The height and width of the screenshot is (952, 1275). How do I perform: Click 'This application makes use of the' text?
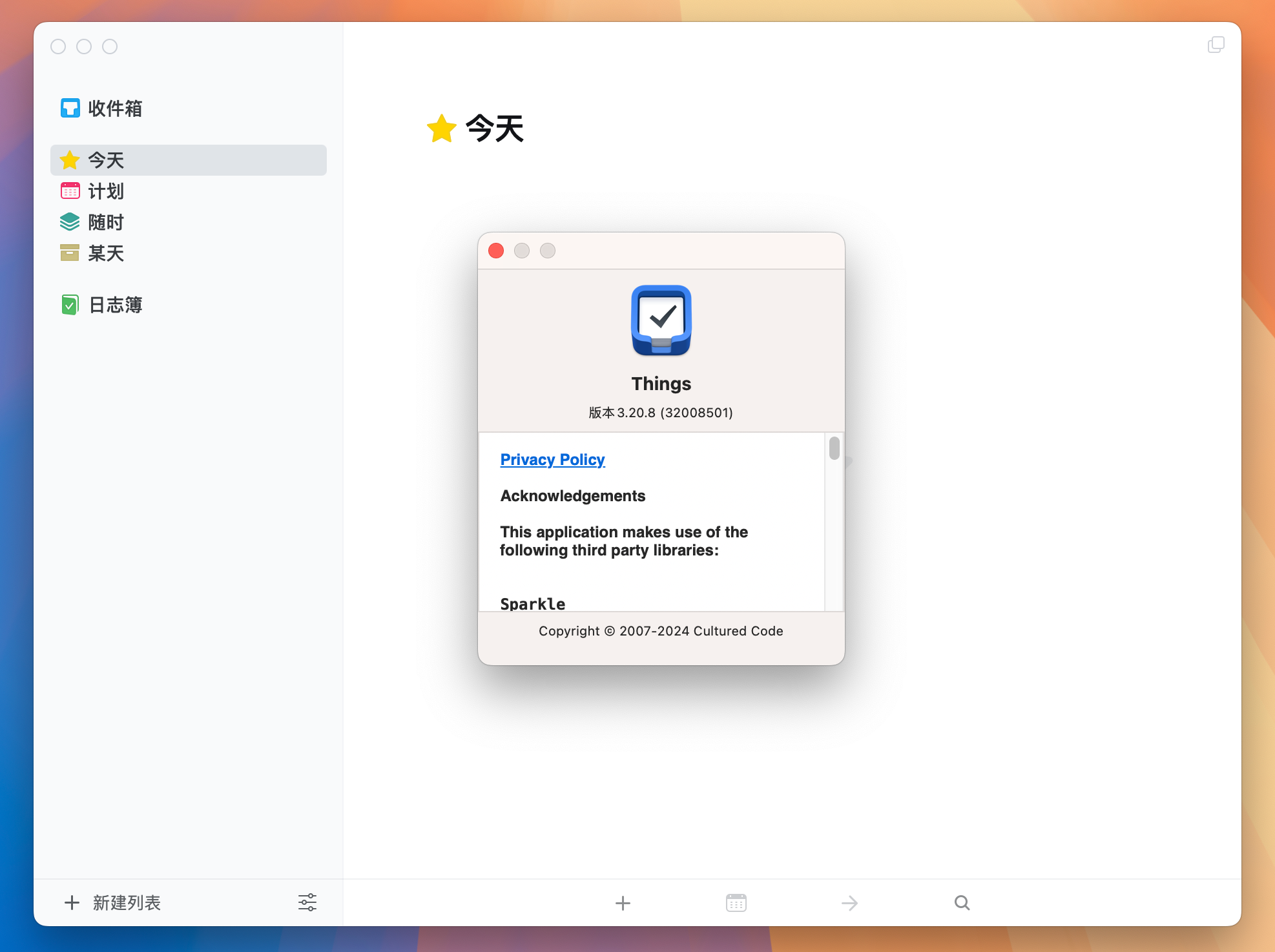[x=624, y=532]
